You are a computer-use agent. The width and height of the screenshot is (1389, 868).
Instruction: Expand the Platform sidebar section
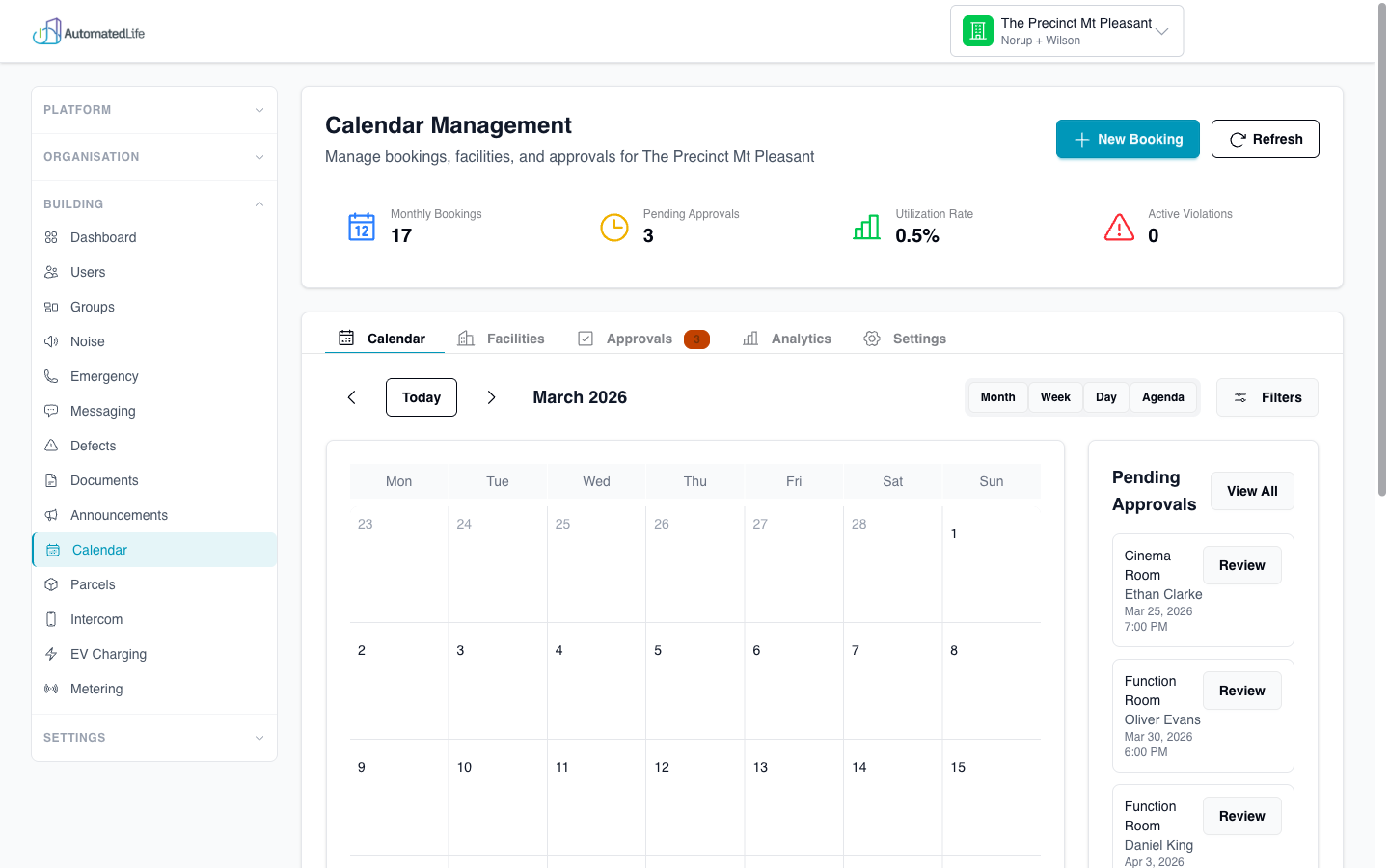click(154, 110)
